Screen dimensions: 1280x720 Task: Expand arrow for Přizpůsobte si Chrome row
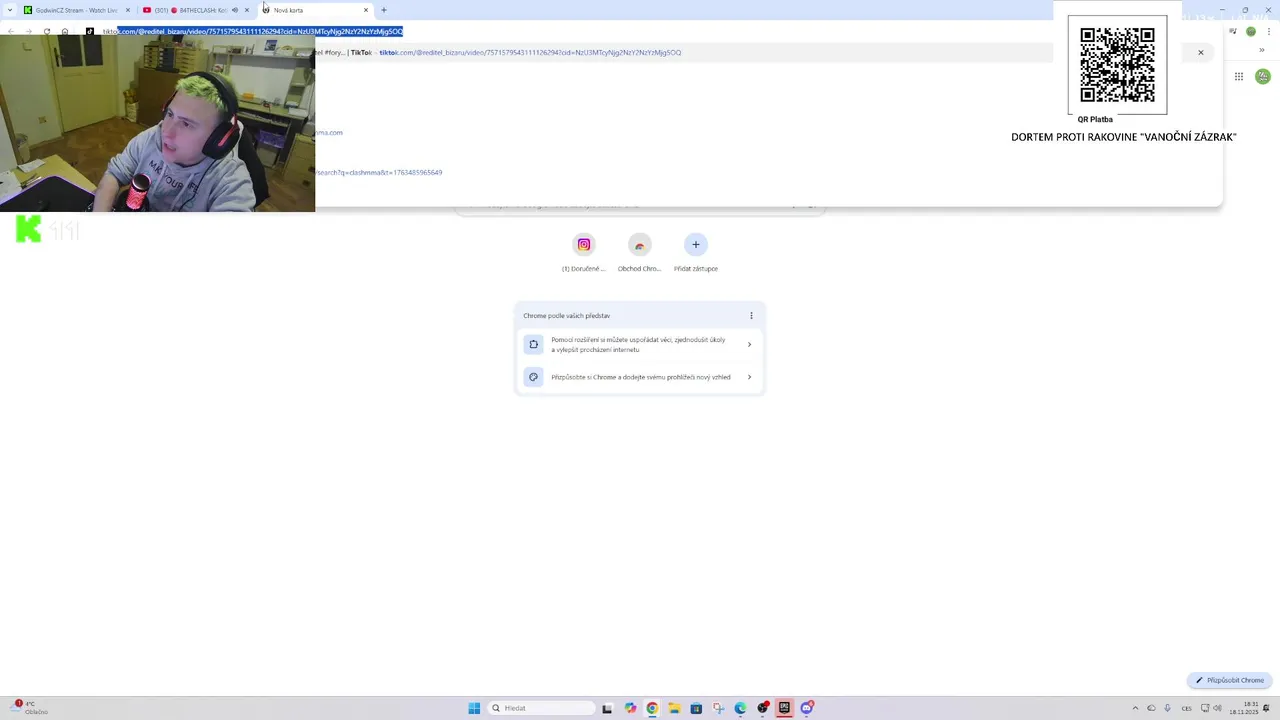pos(749,377)
